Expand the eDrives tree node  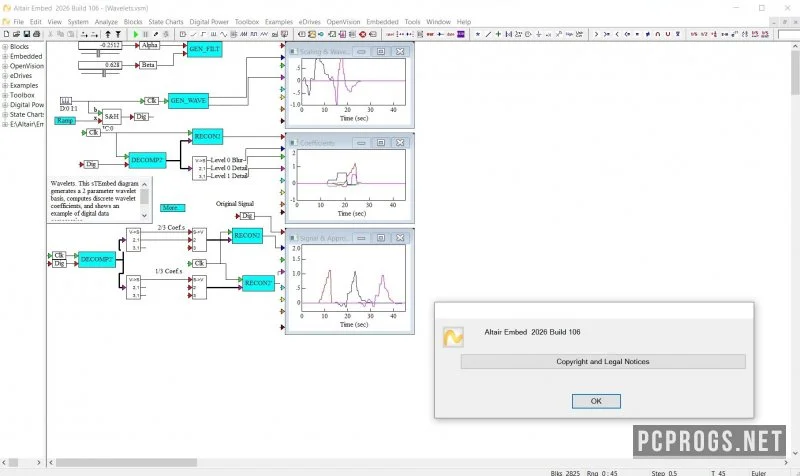5,76
